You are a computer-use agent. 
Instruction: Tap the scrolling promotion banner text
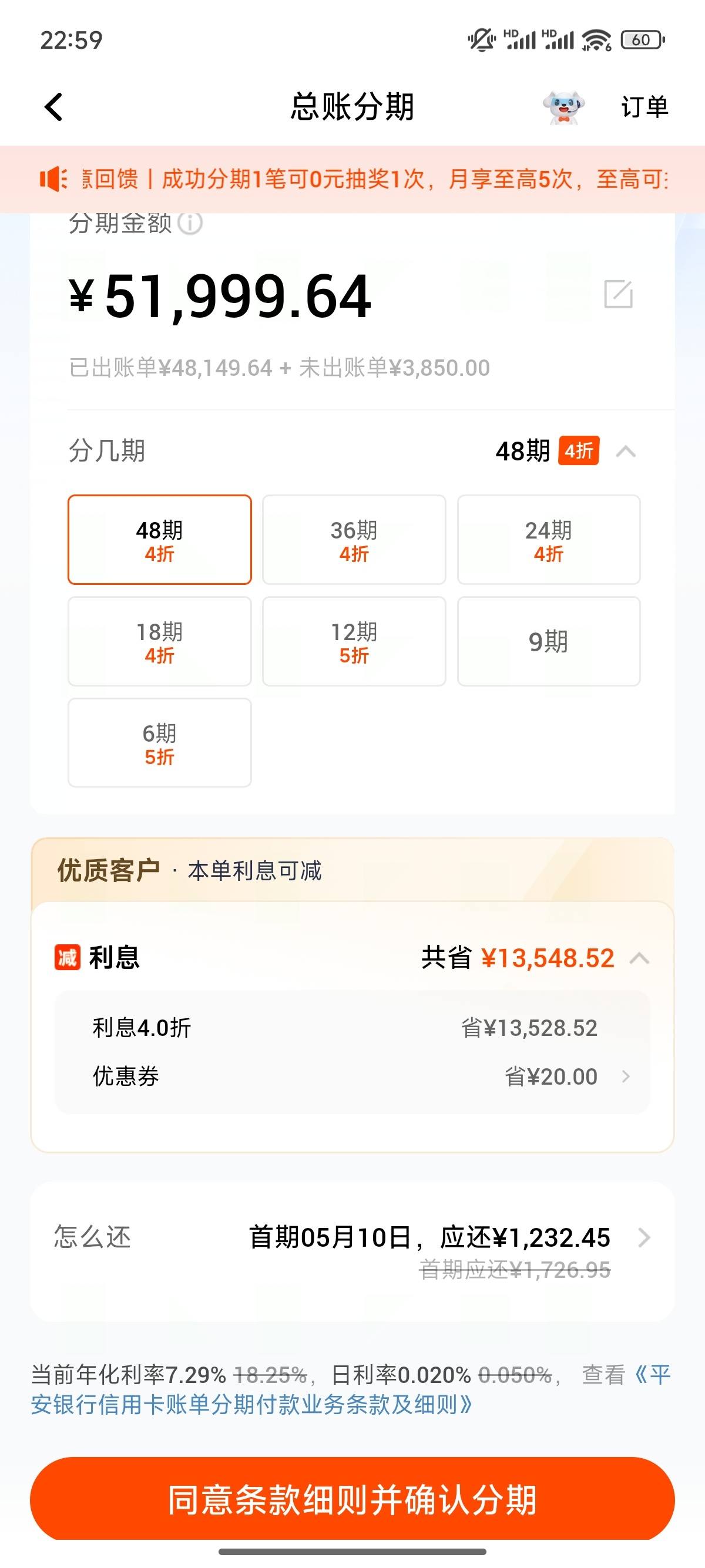[375, 179]
